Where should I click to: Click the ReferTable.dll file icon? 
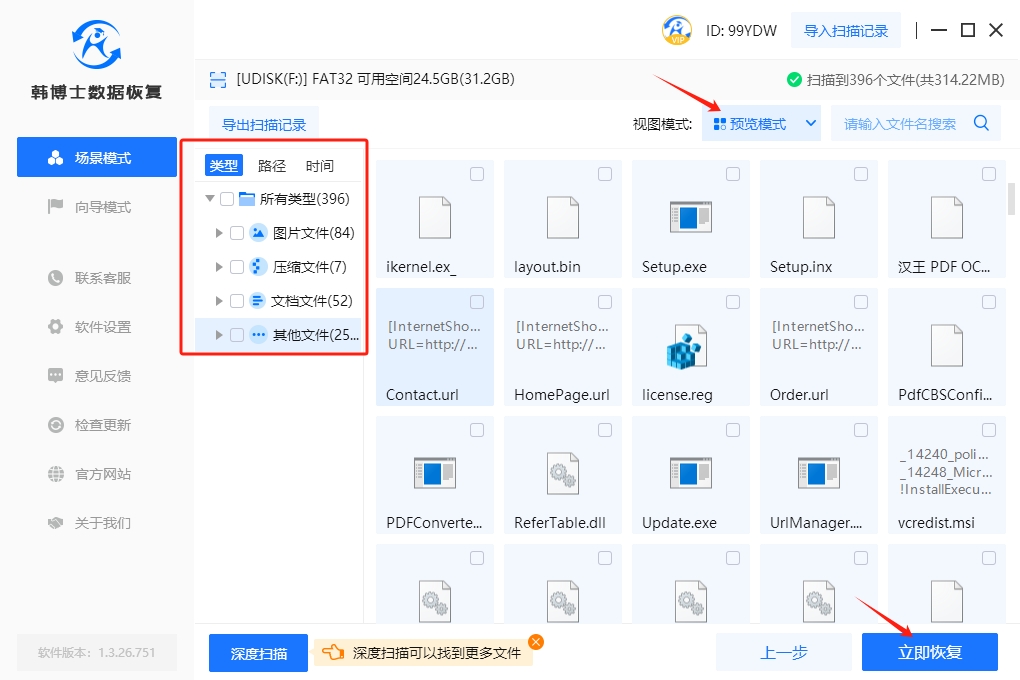pyautogui.click(x=561, y=473)
